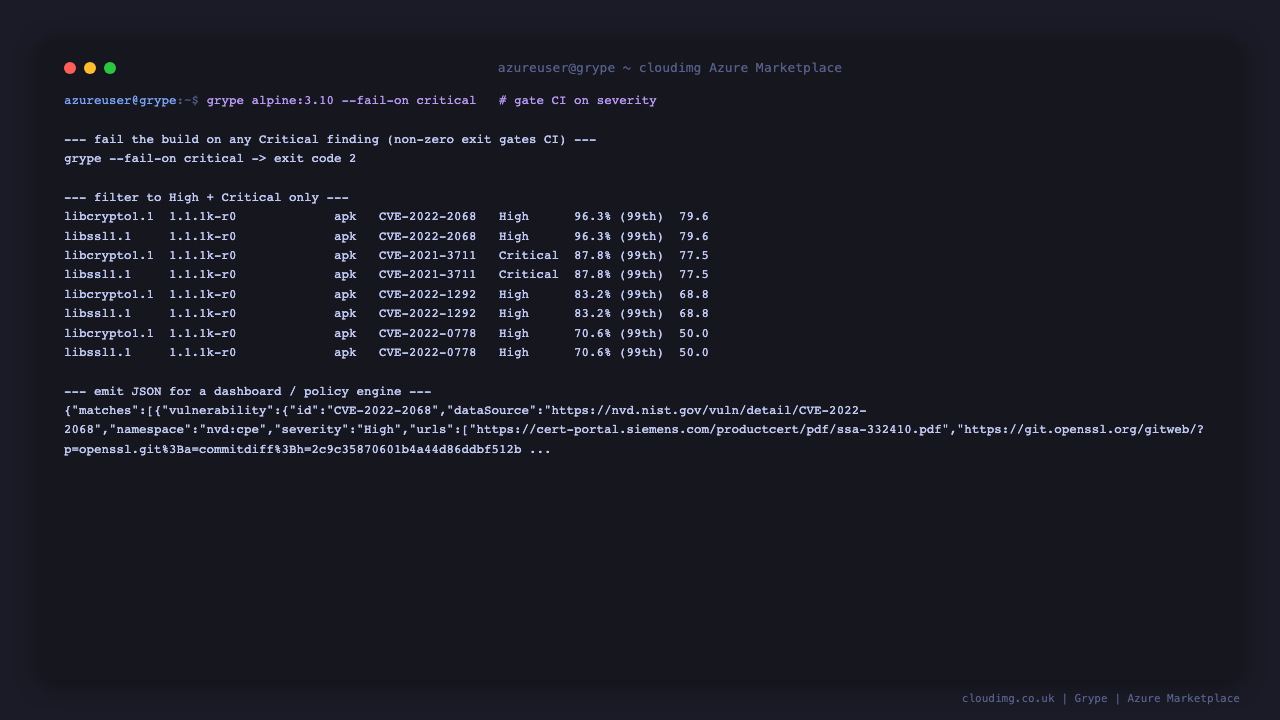Click 87.8% (99th) in the libcrypto1.1 row
Image resolution: width=1280 pixels, height=720 pixels.
pos(619,256)
